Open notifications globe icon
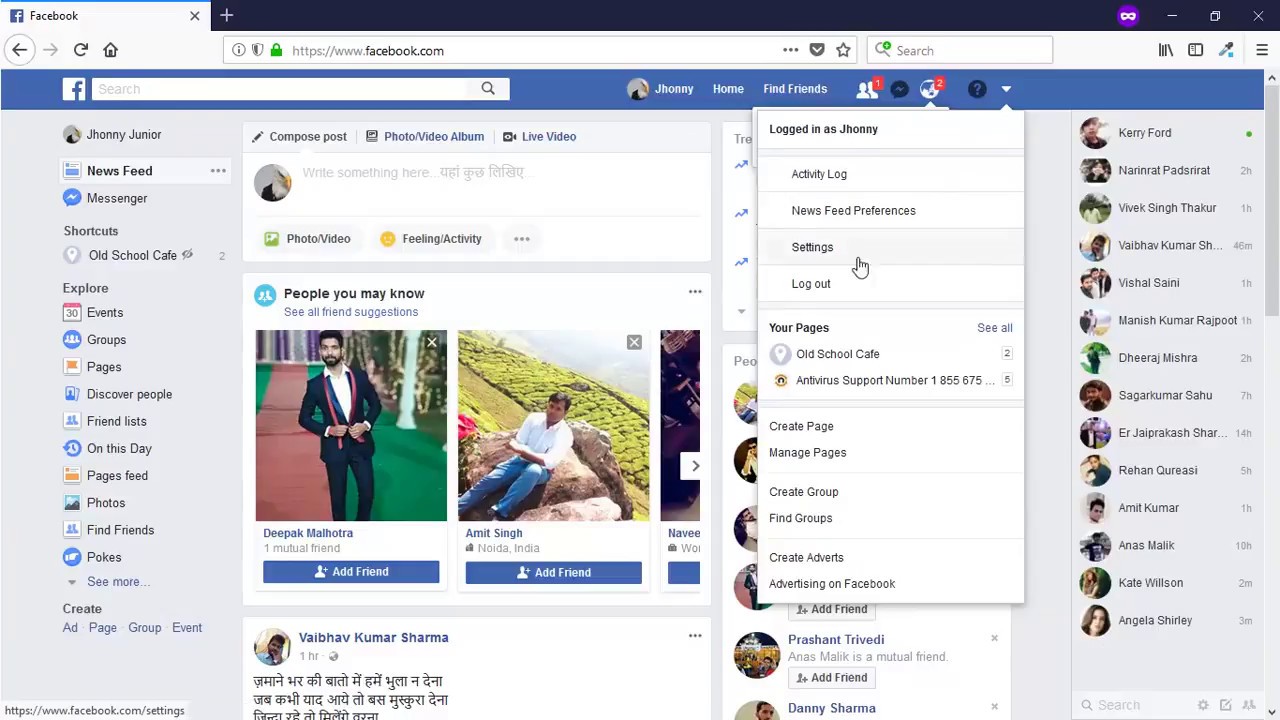This screenshot has width=1280, height=720. point(930,89)
